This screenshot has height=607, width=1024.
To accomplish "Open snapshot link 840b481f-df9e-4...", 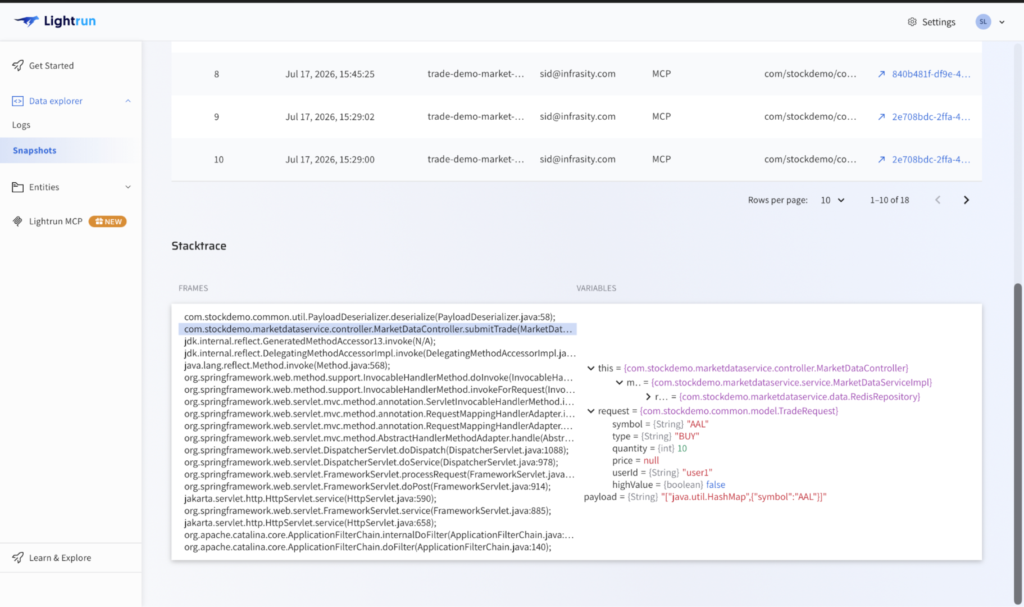I will click(931, 74).
